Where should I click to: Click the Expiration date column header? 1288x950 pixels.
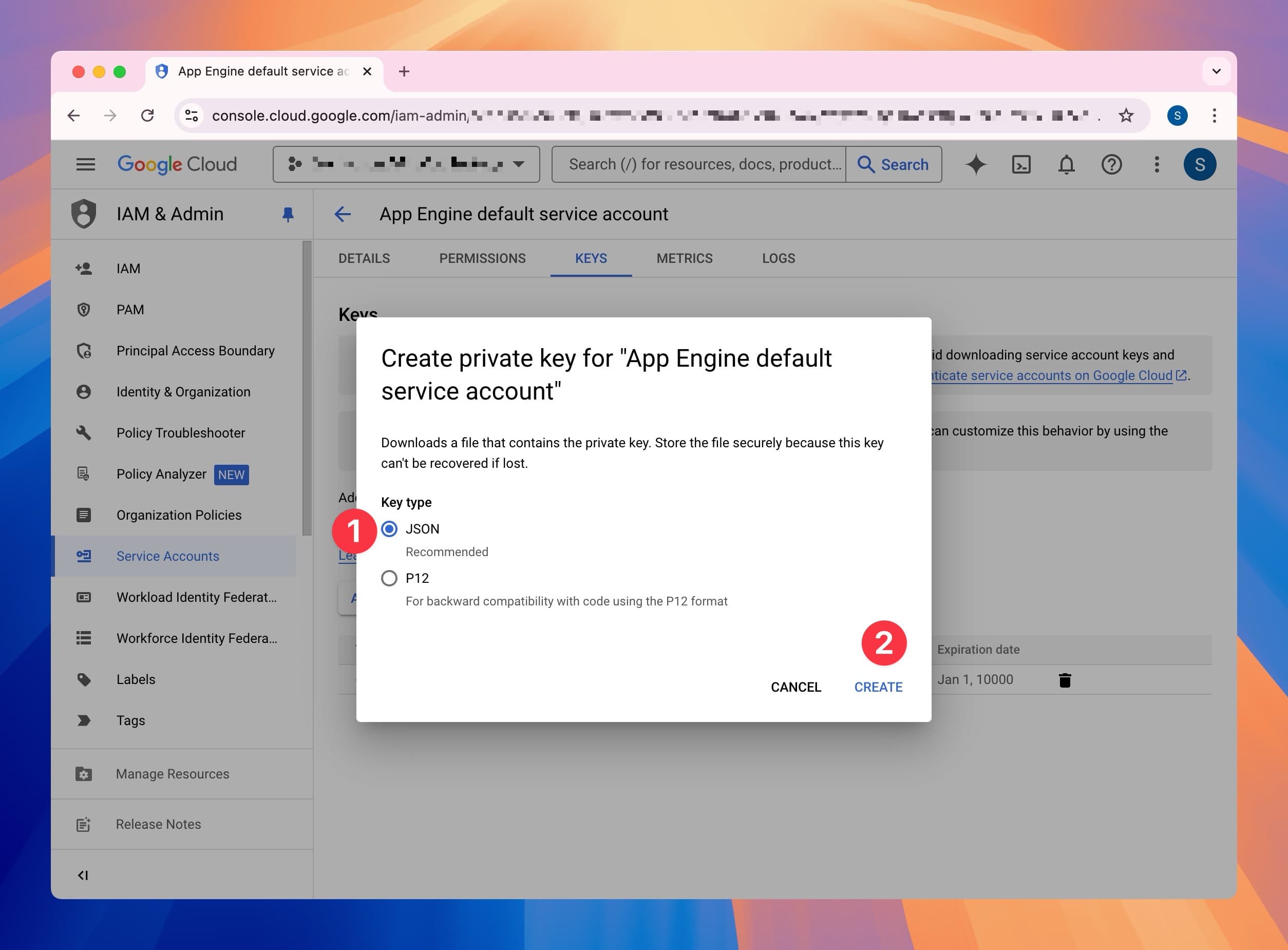tap(978, 649)
